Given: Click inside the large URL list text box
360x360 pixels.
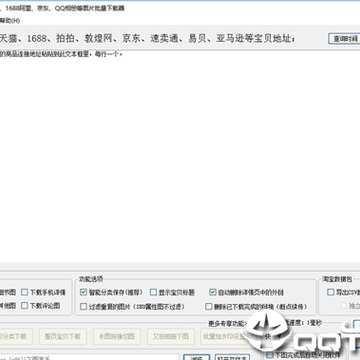Looking at the screenshot, I should (x=180, y=157).
